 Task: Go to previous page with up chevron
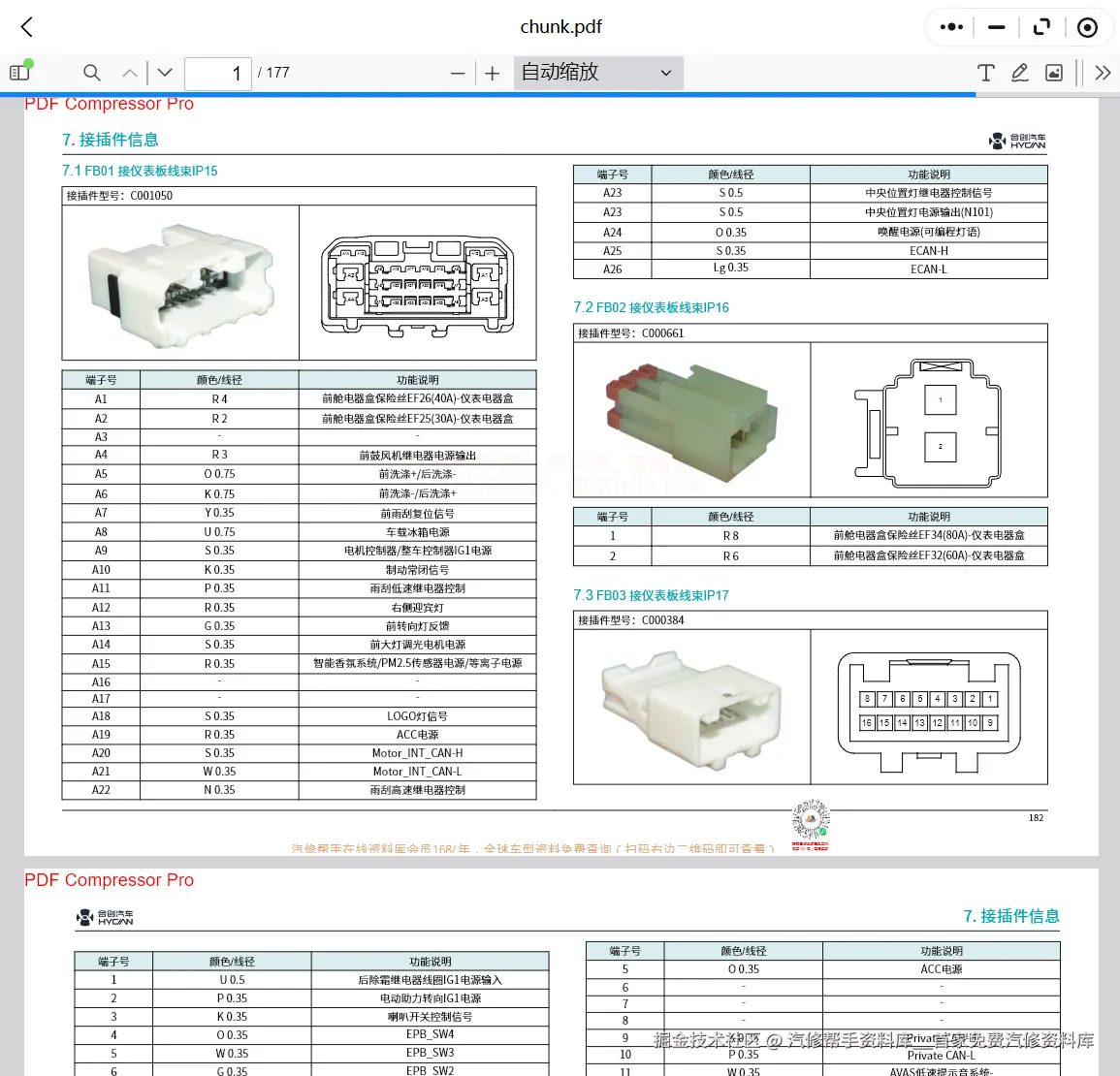(x=129, y=73)
